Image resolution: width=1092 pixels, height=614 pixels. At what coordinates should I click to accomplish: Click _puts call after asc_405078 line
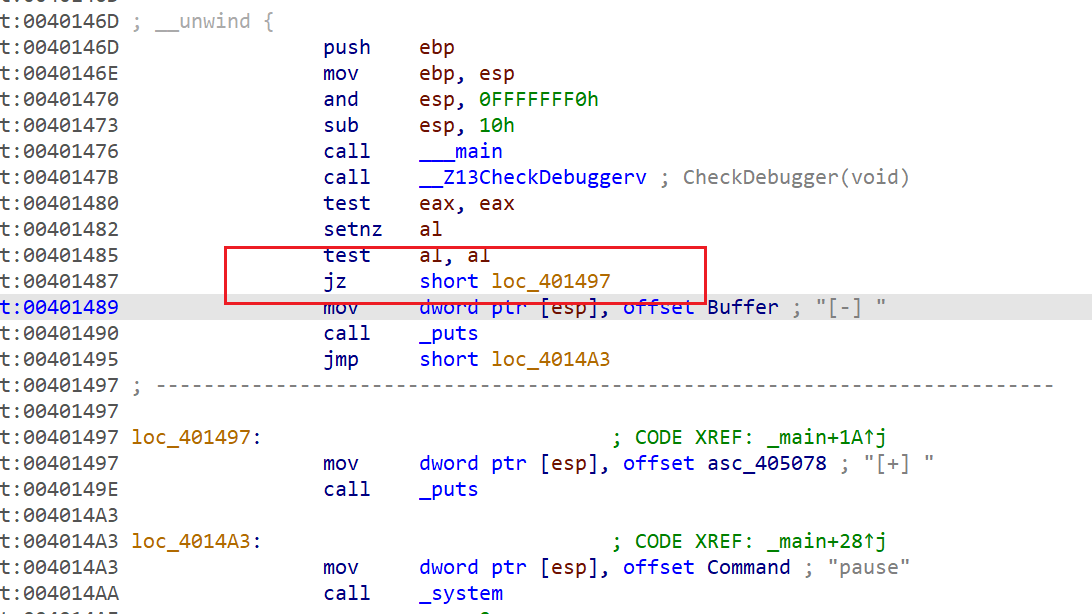click(448, 489)
